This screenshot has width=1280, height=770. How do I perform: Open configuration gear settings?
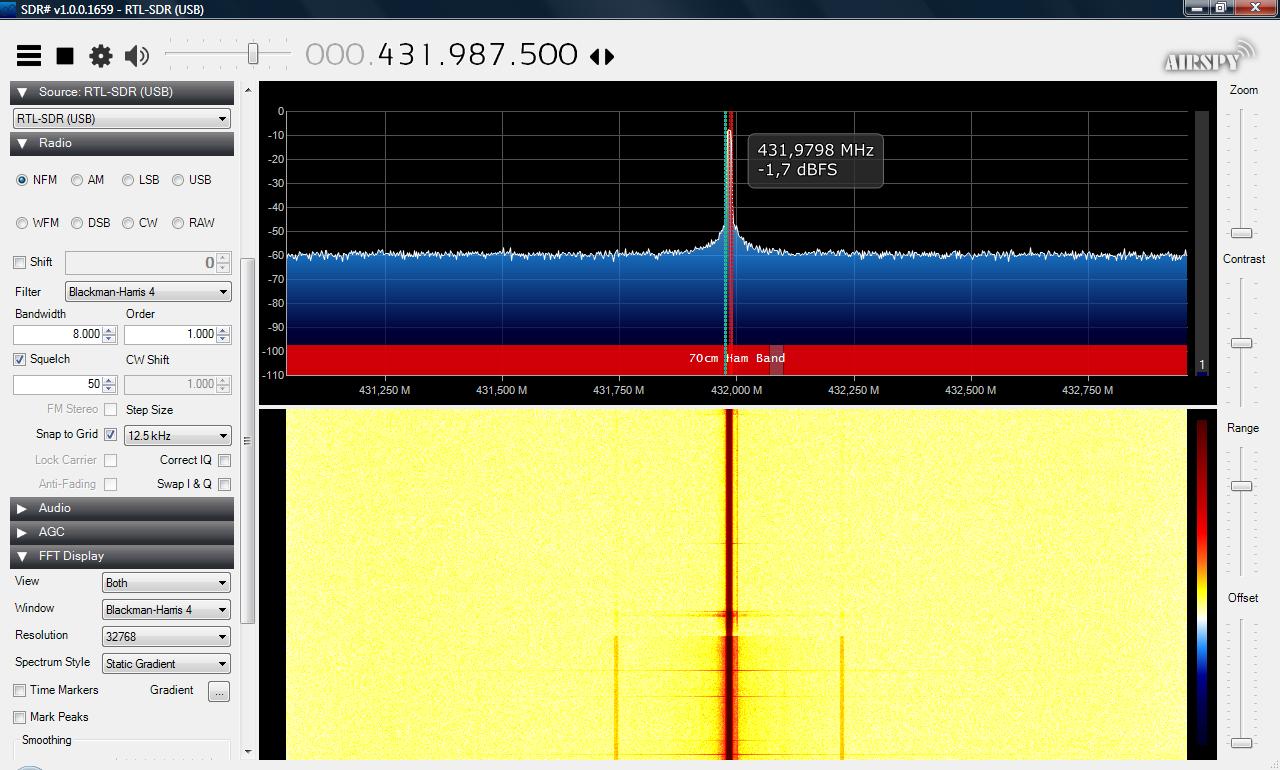tap(101, 56)
